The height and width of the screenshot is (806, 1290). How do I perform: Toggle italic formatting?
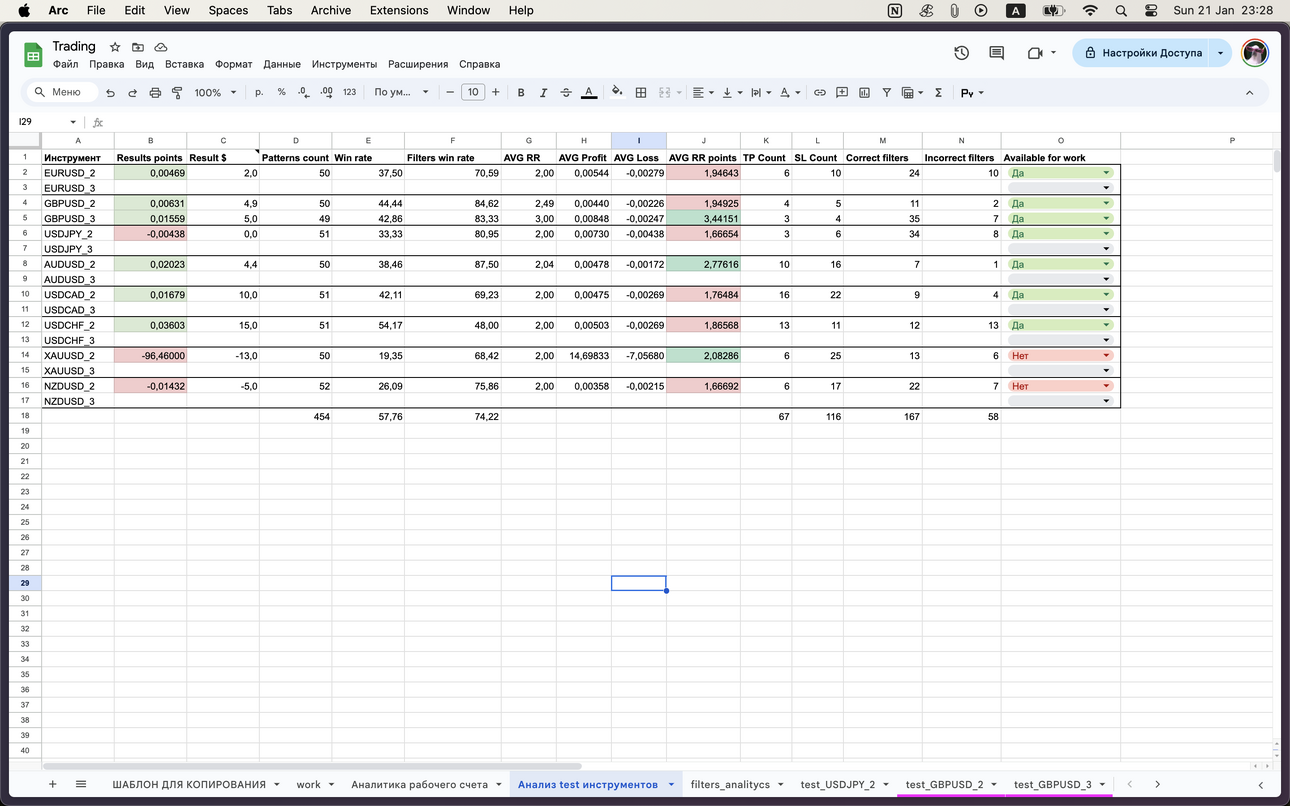(543, 92)
